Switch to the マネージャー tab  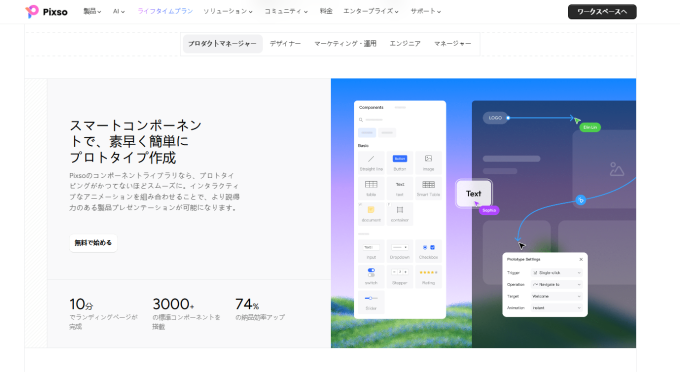pos(452,44)
